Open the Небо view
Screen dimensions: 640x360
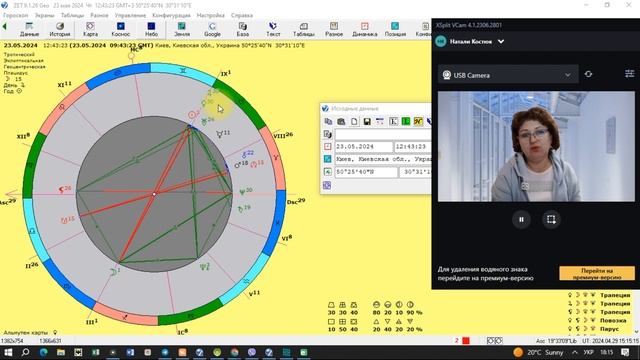coord(151,30)
